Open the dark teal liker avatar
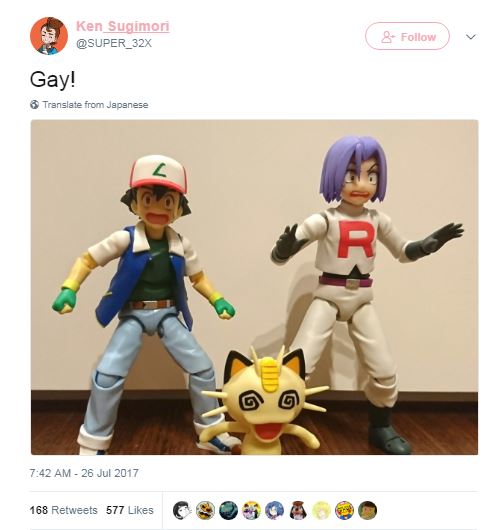Viewport: 496px width, 530px height. click(229, 510)
